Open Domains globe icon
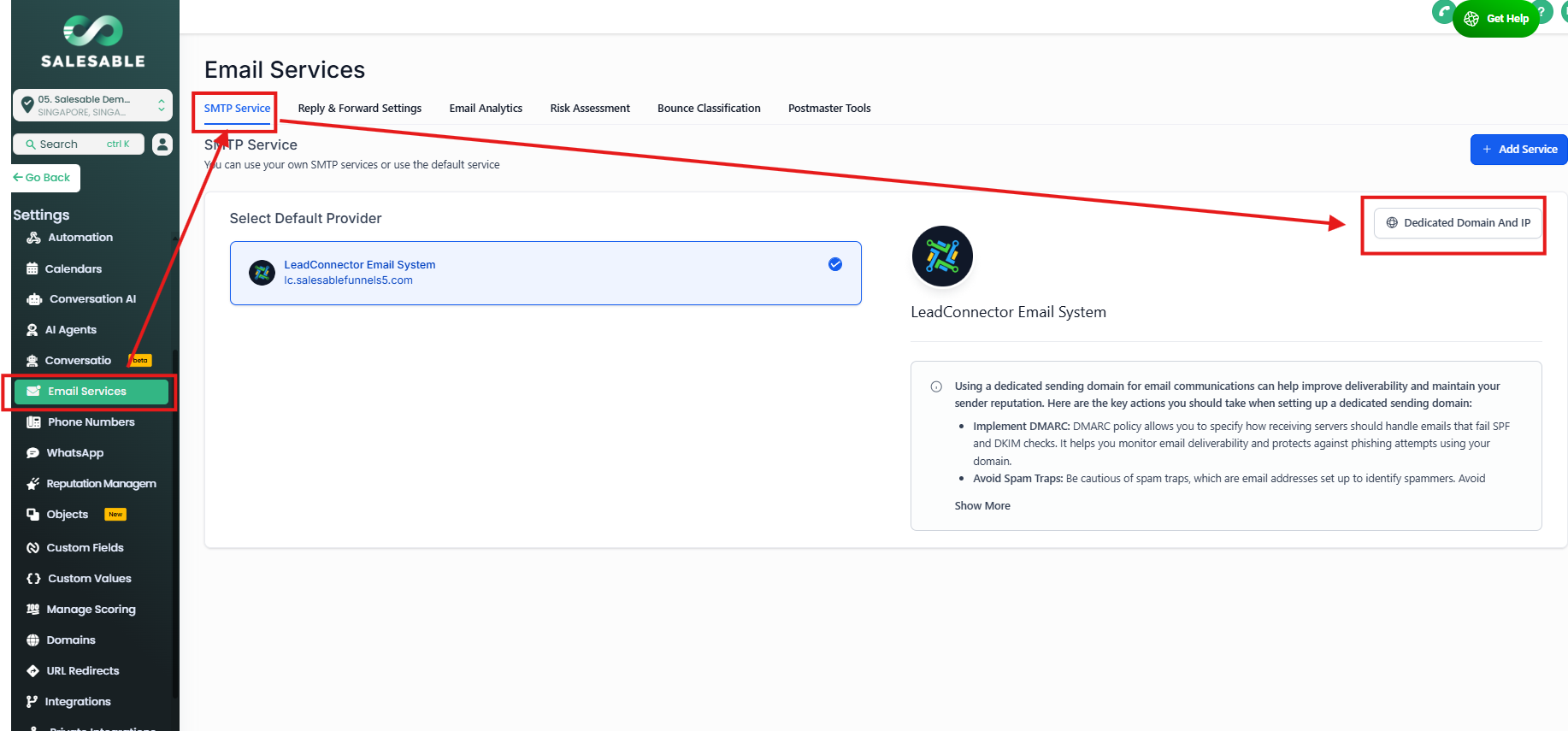 [32, 640]
